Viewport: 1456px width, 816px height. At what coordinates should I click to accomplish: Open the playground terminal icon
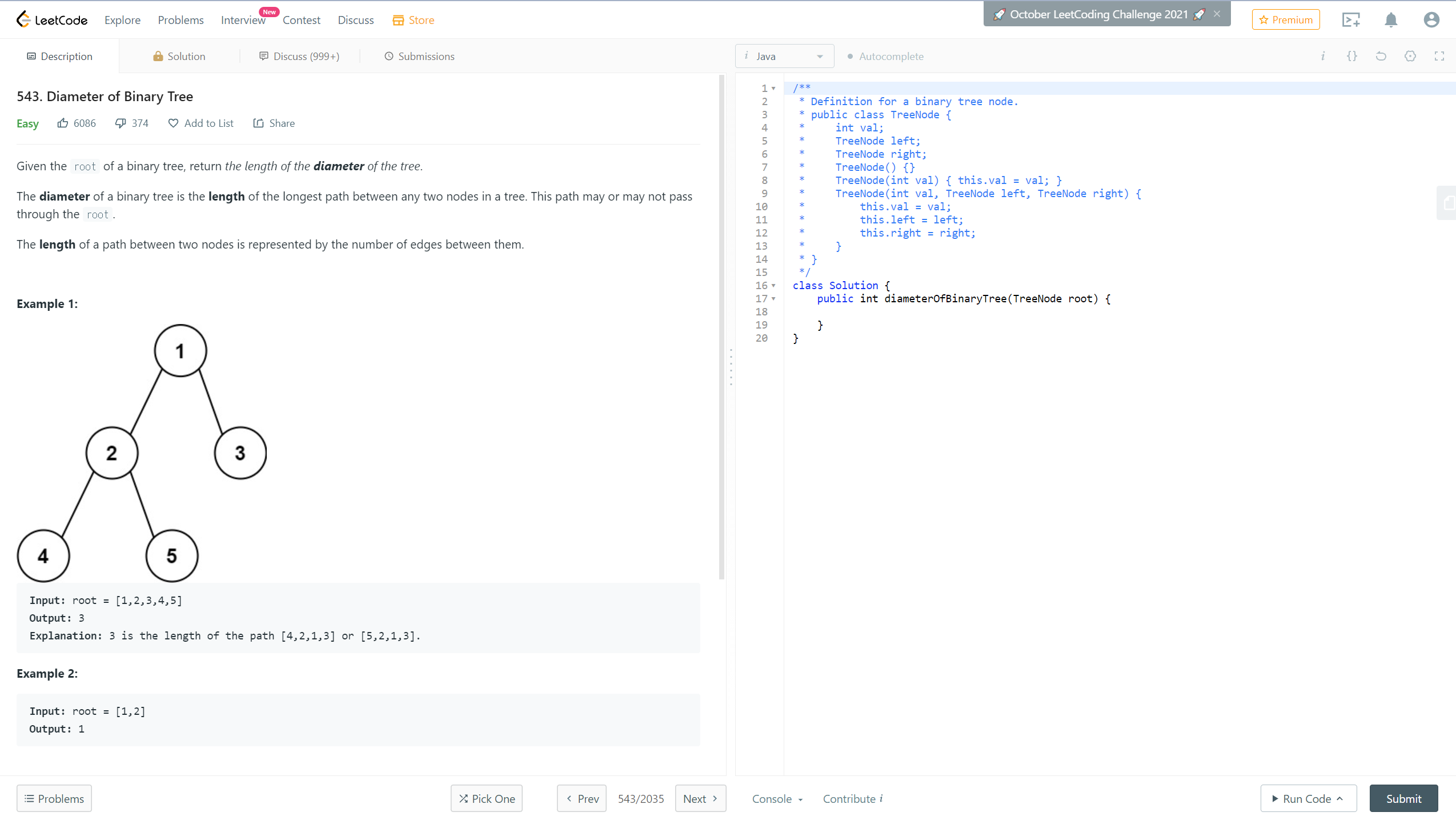tap(1351, 20)
